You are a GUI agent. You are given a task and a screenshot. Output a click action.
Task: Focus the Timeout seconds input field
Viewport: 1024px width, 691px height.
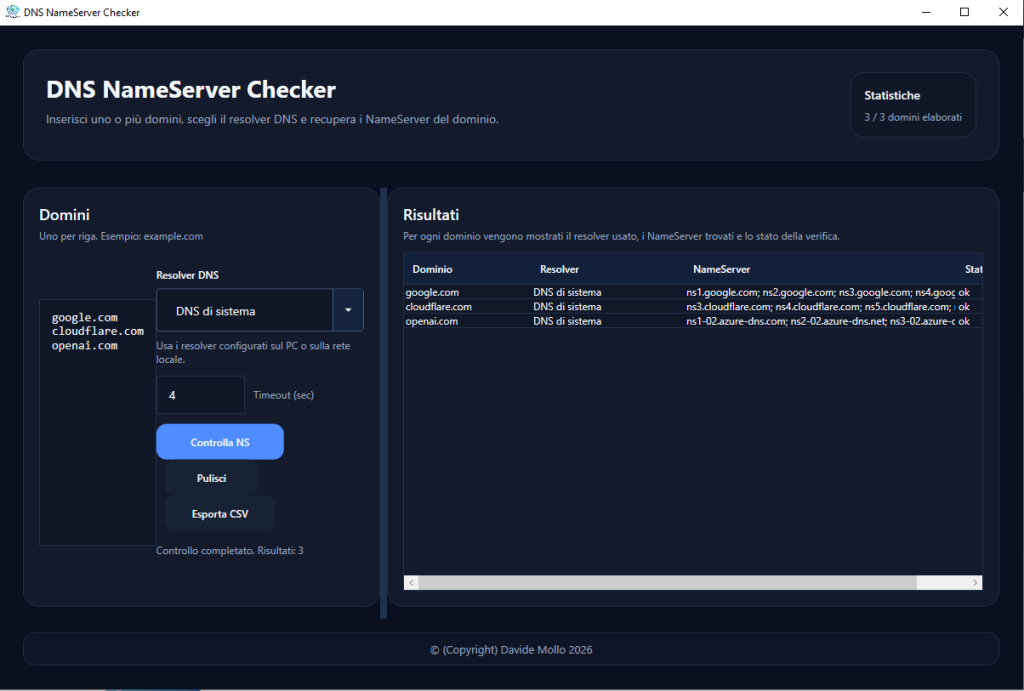click(200, 395)
